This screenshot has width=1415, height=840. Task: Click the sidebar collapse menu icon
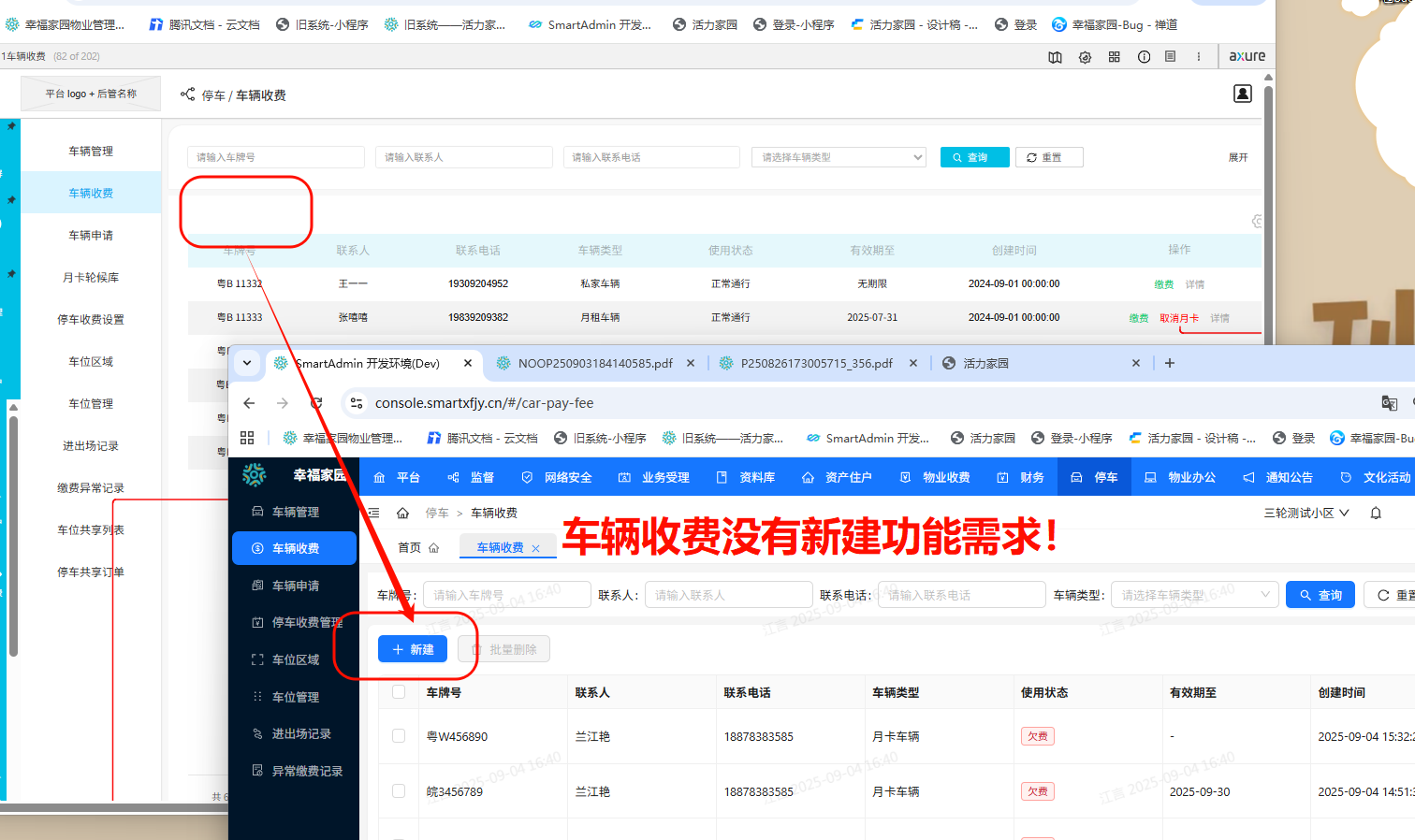click(x=373, y=513)
